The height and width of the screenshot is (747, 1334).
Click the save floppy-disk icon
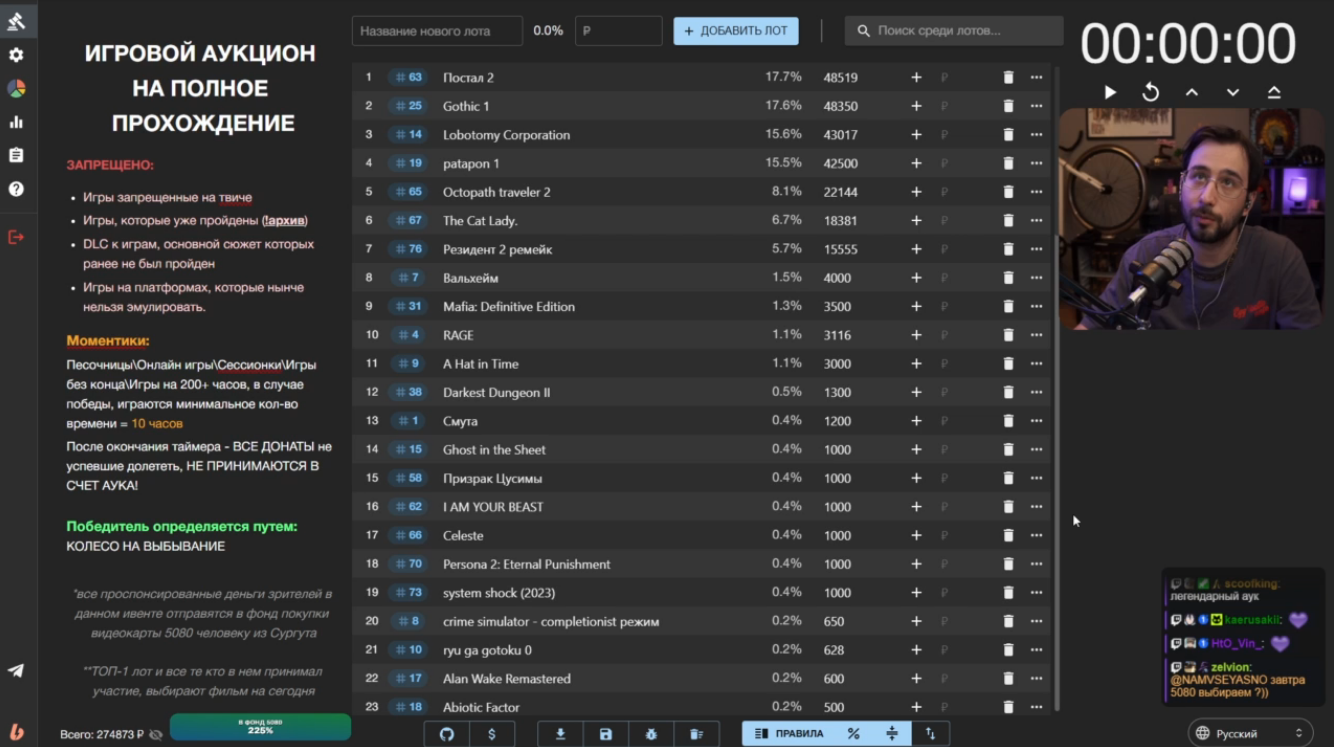(x=605, y=734)
